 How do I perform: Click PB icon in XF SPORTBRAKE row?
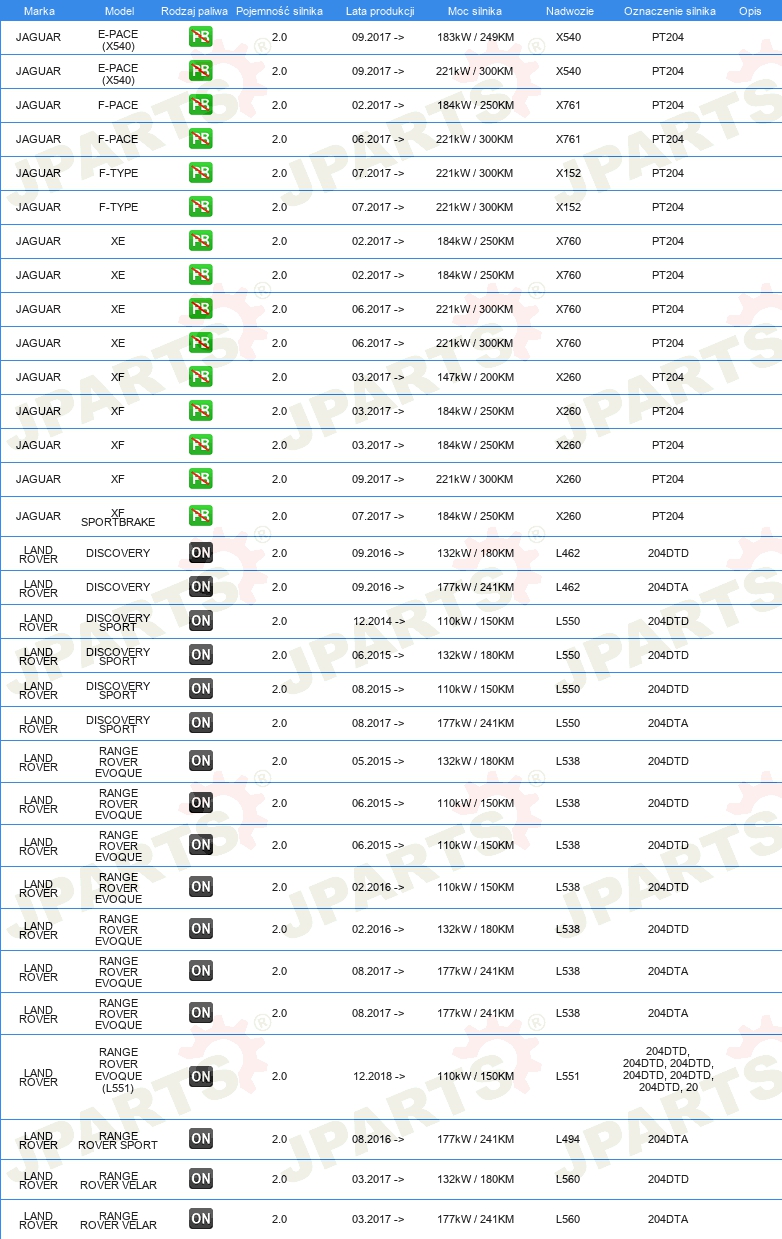coord(201,517)
